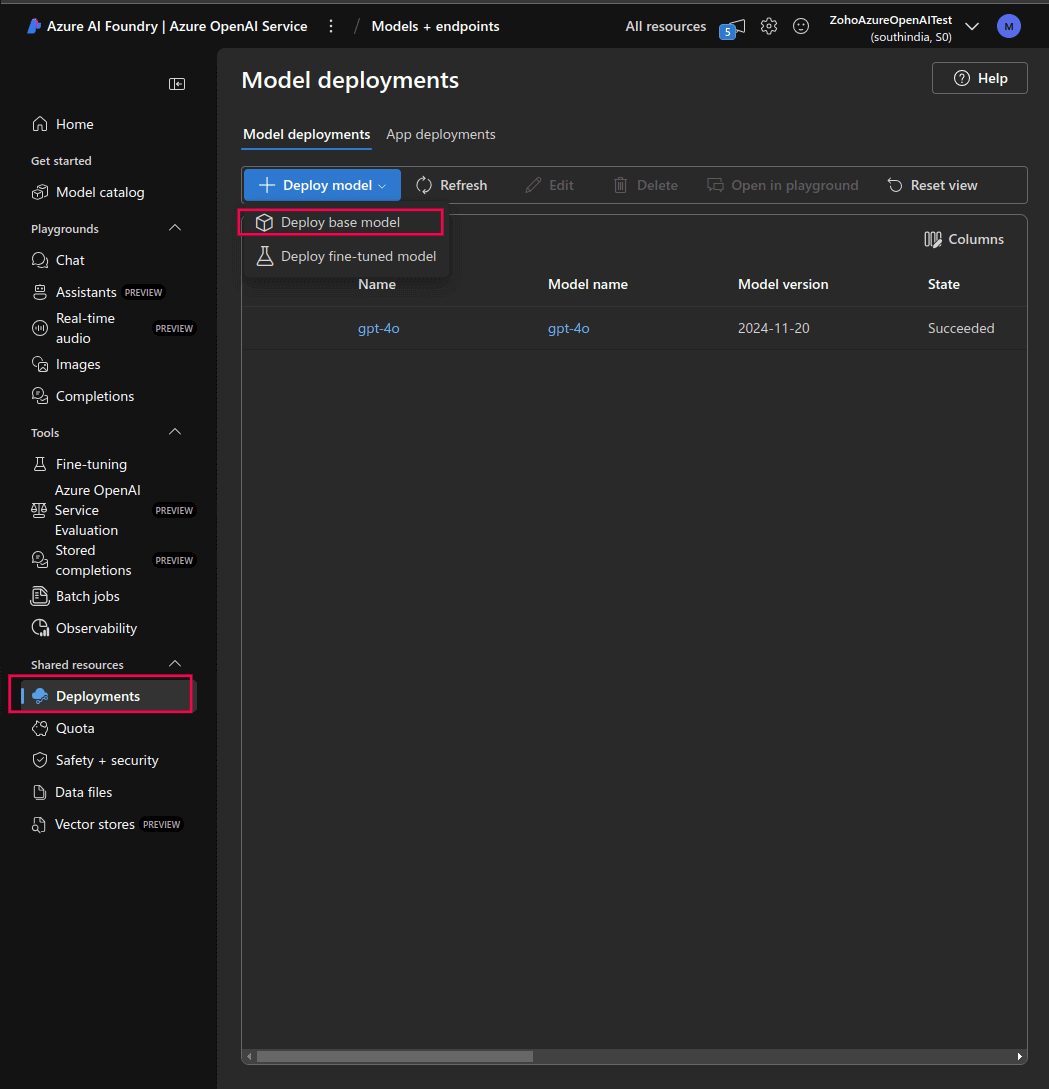Collapse the Playgrounds section
Viewport: 1049px width, 1089px height.
point(175,228)
